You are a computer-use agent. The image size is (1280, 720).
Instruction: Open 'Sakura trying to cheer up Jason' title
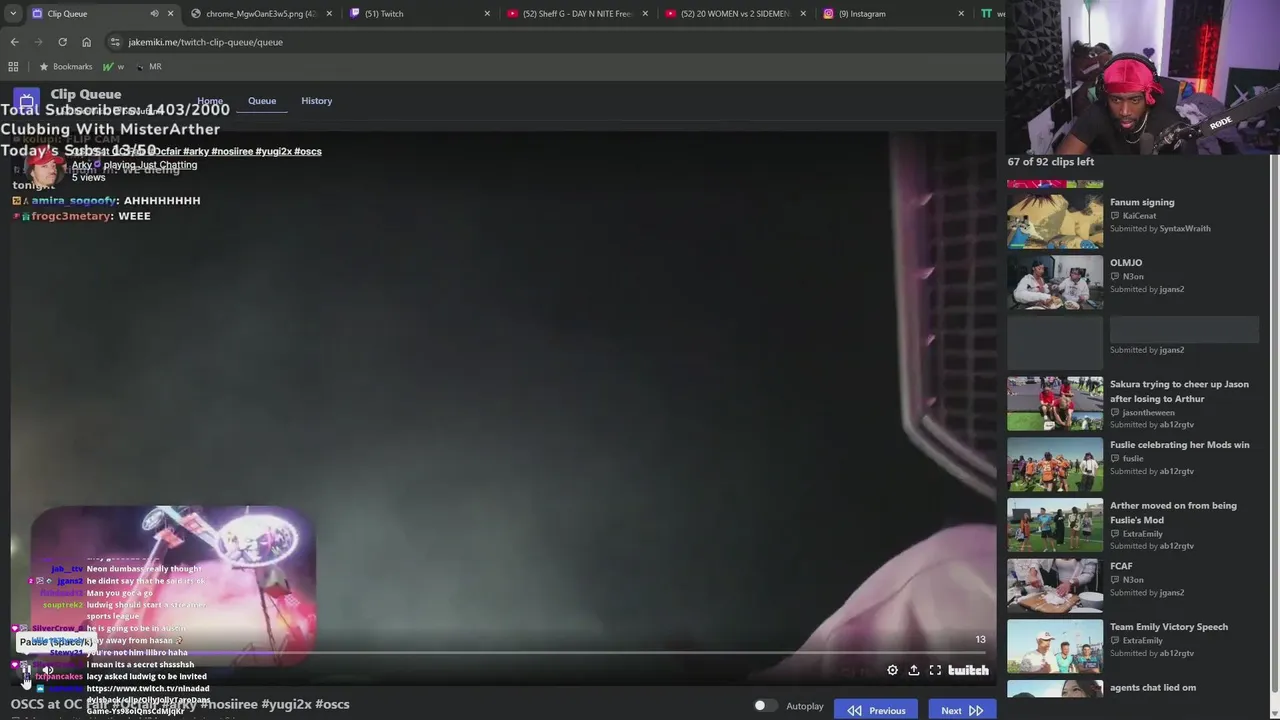[1179, 391]
